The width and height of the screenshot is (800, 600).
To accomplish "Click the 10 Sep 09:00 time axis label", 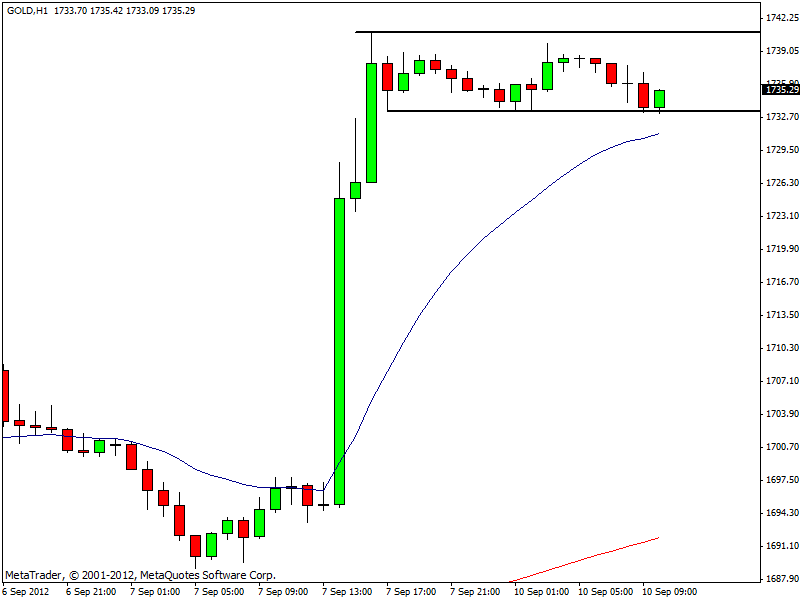I will (x=667, y=591).
